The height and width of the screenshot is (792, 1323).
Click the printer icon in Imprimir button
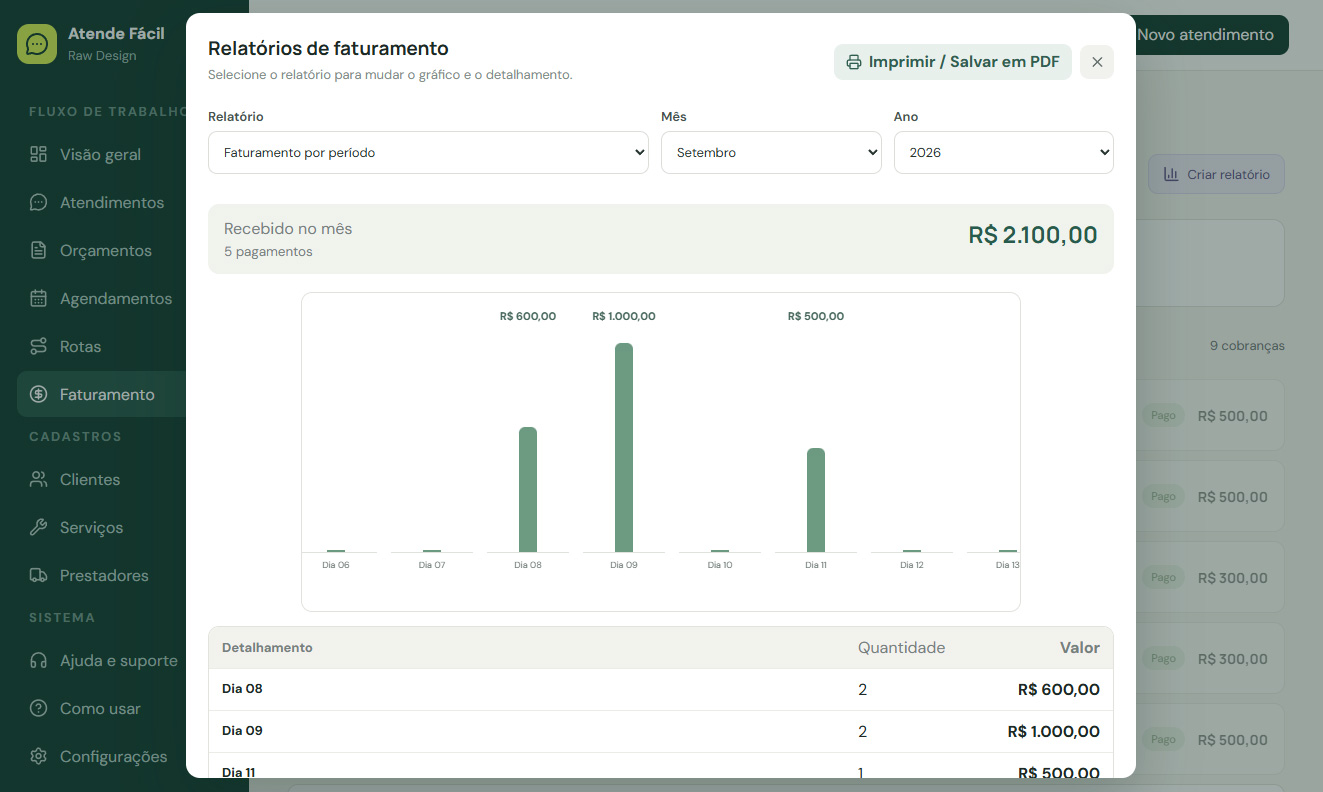(854, 62)
